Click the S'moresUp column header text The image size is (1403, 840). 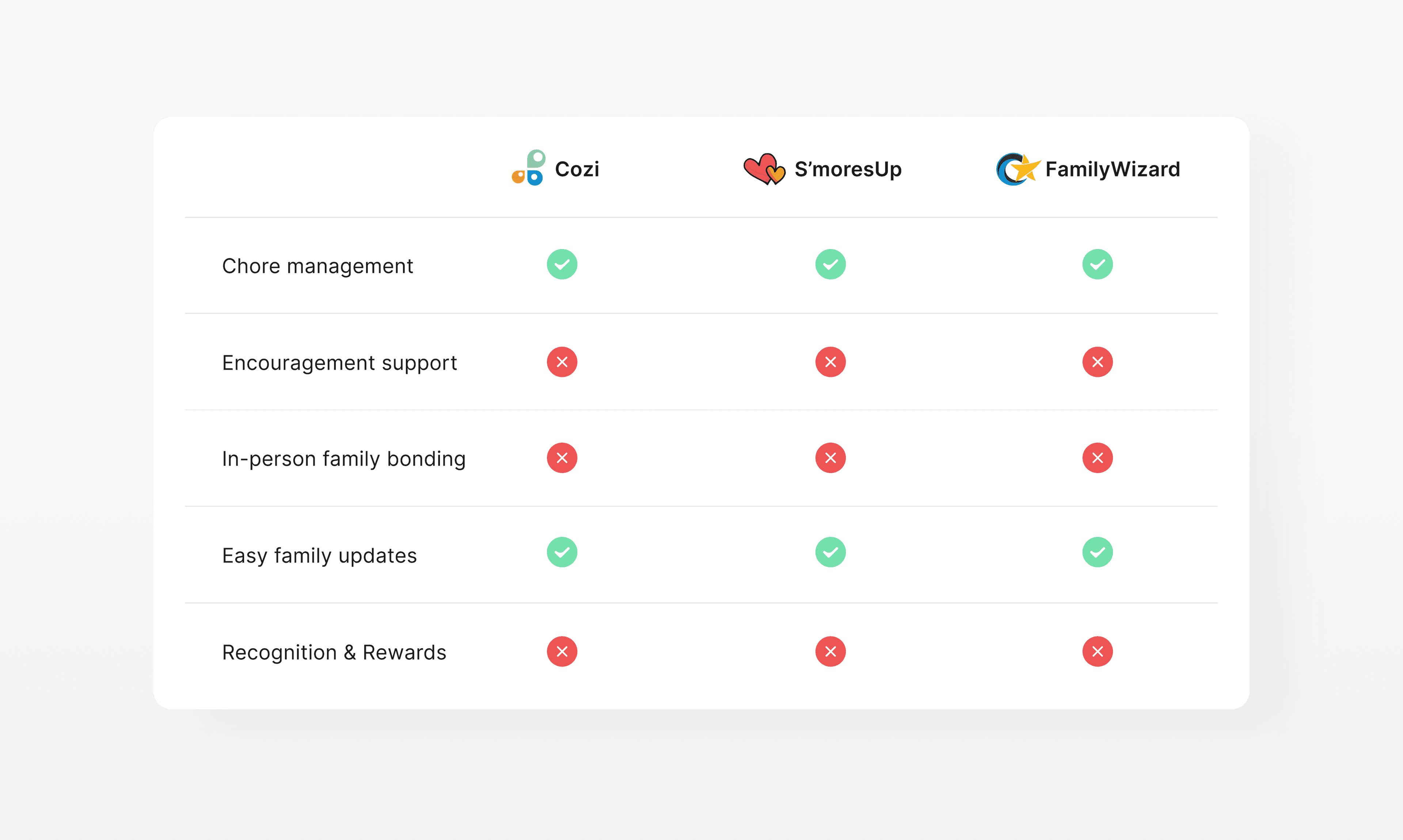point(848,169)
